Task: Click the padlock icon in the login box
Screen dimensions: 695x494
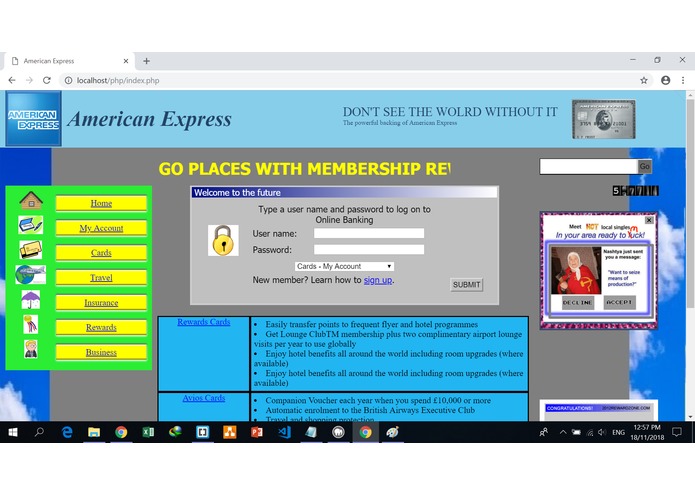Action: [x=223, y=241]
